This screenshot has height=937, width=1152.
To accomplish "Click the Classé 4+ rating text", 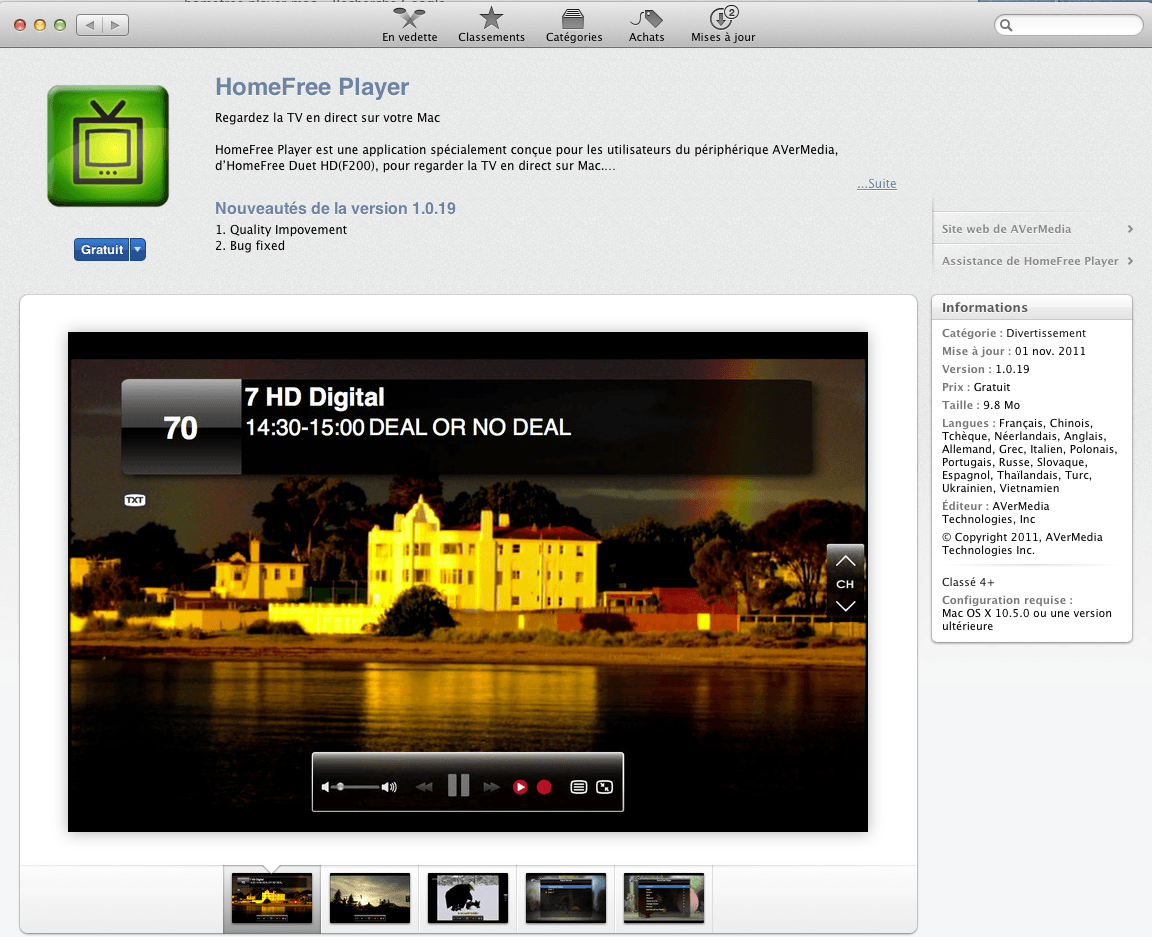I will pos(968,582).
